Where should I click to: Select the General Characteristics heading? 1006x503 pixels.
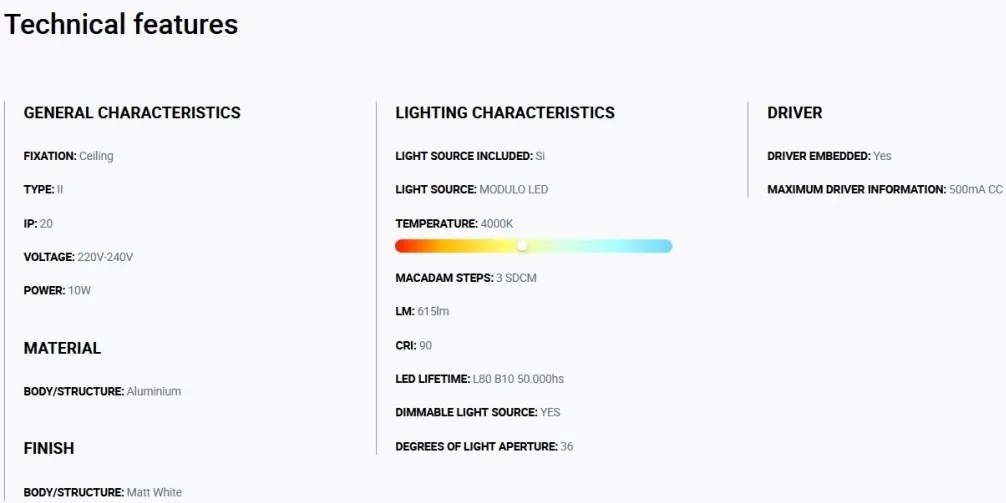pyautogui.click(x=132, y=113)
